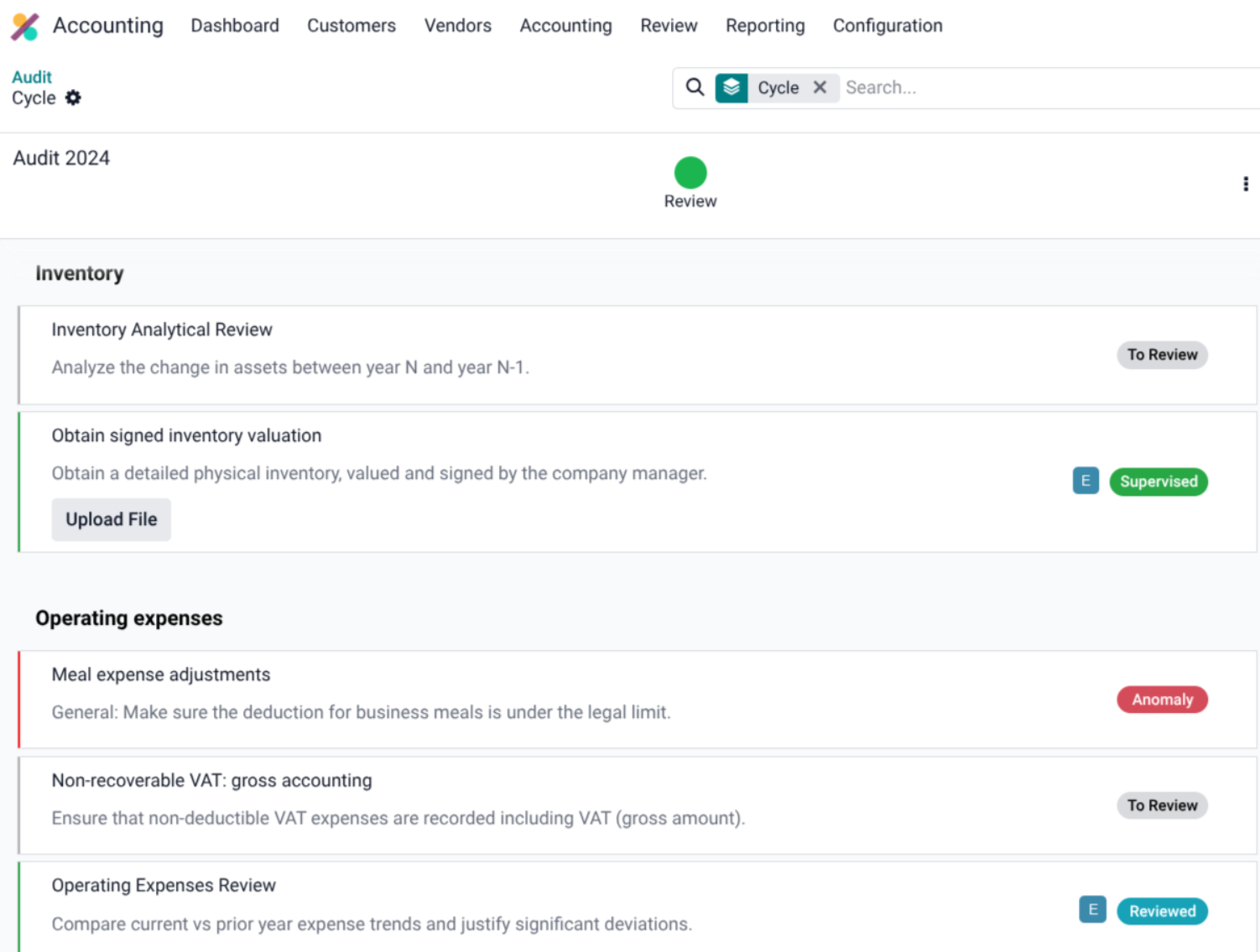Viewport: 1260px width, 952px height.
Task: Click the search magnifier icon
Action: pos(695,87)
